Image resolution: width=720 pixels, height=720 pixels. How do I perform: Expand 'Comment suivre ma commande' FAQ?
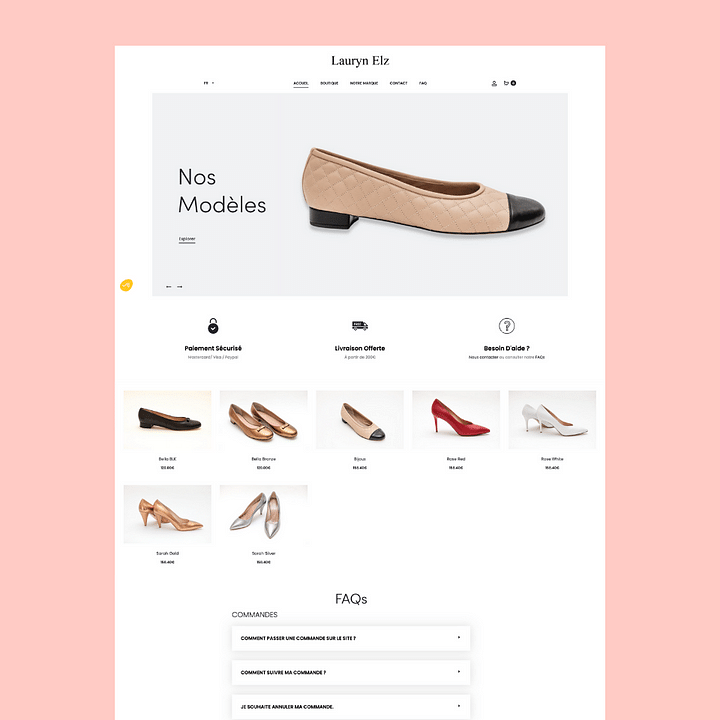tap(350, 672)
